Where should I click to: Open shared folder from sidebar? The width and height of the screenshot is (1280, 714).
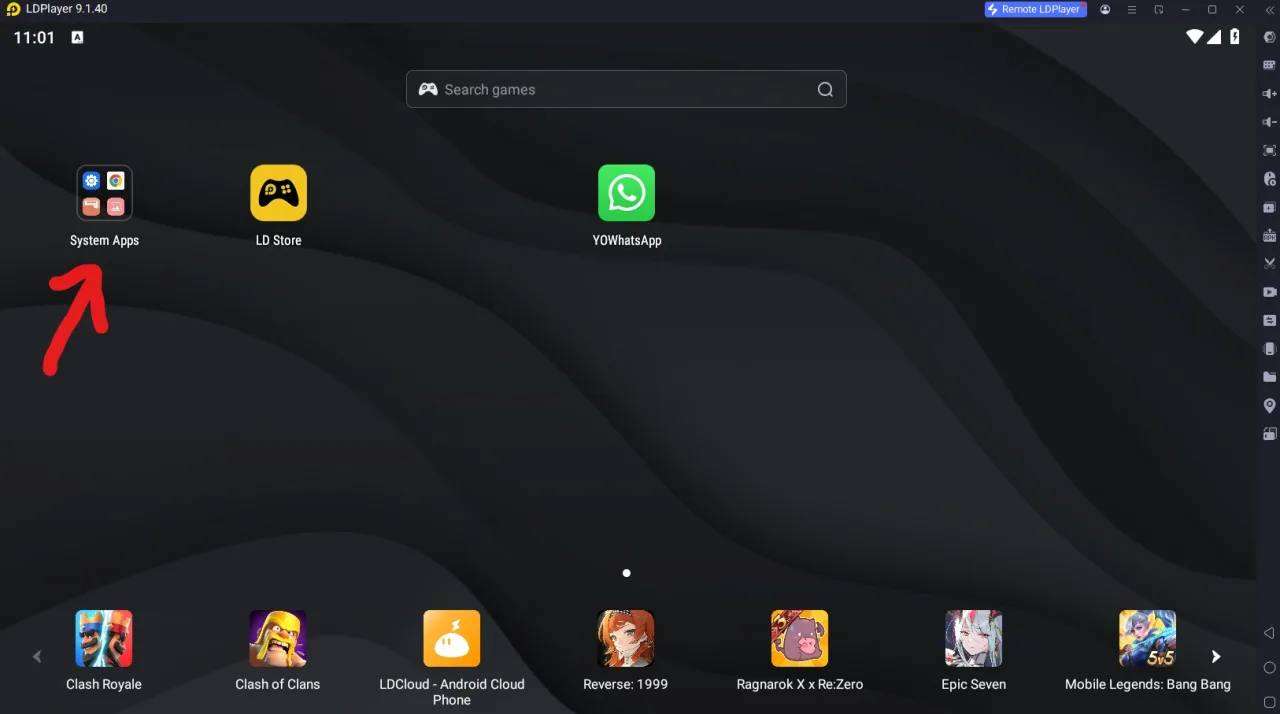click(x=1270, y=377)
